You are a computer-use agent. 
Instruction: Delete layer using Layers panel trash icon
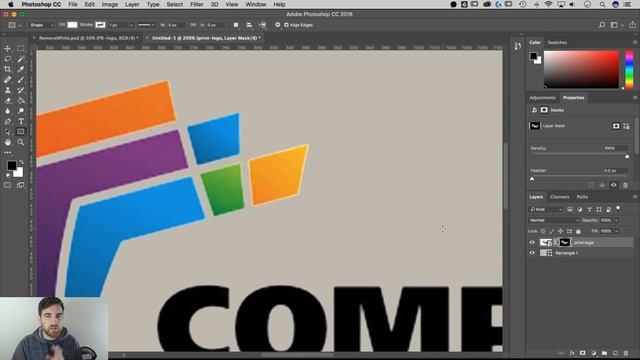tap(626, 353)
